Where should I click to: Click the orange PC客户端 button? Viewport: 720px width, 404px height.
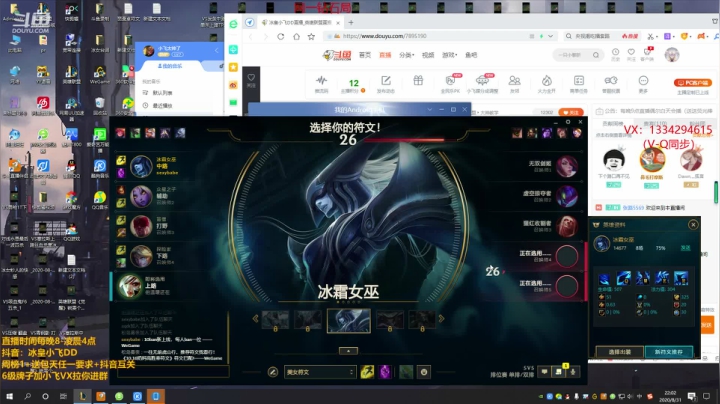(x=692, y=83)
